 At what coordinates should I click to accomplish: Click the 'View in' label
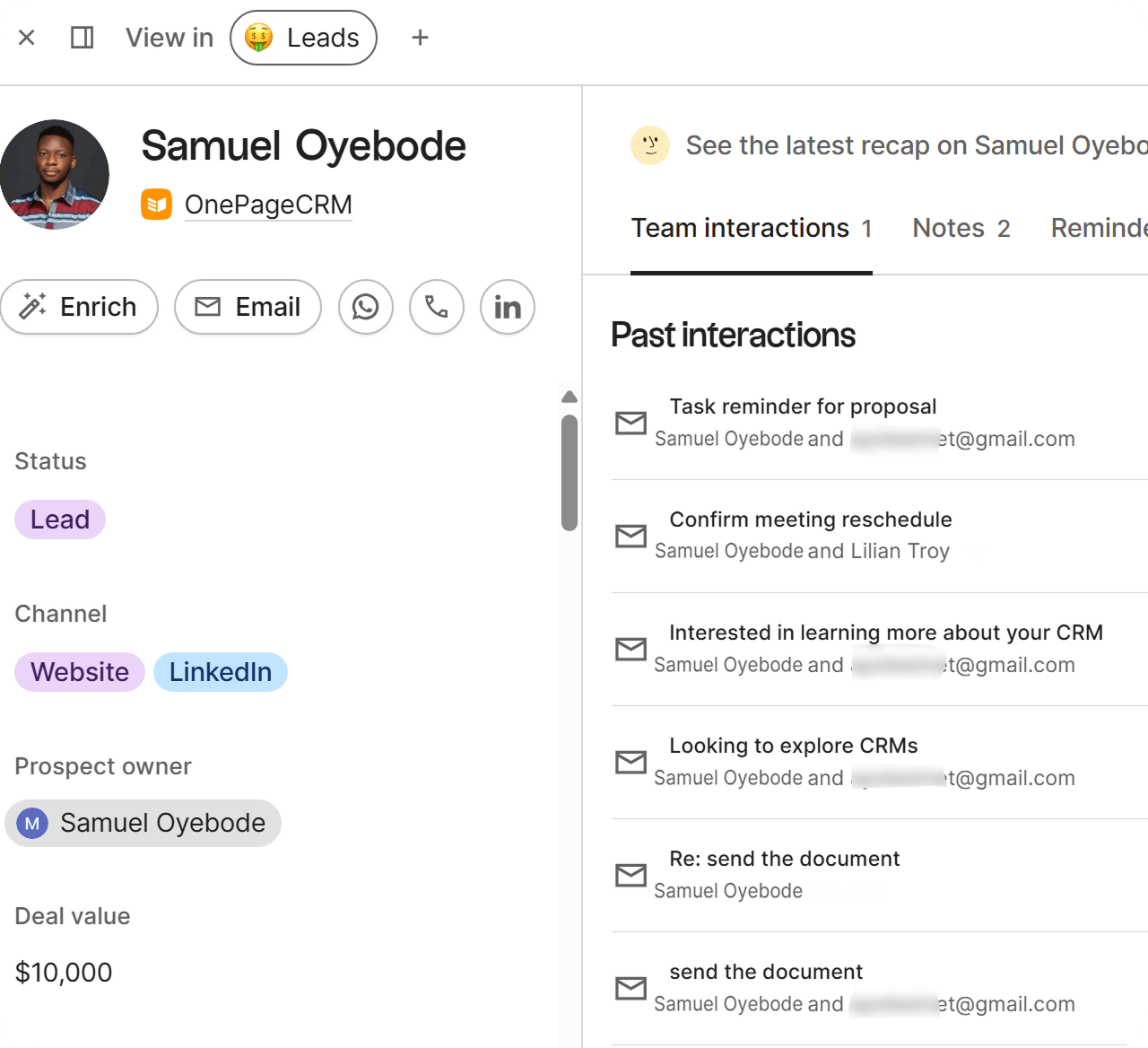click(x=170, y=38)
